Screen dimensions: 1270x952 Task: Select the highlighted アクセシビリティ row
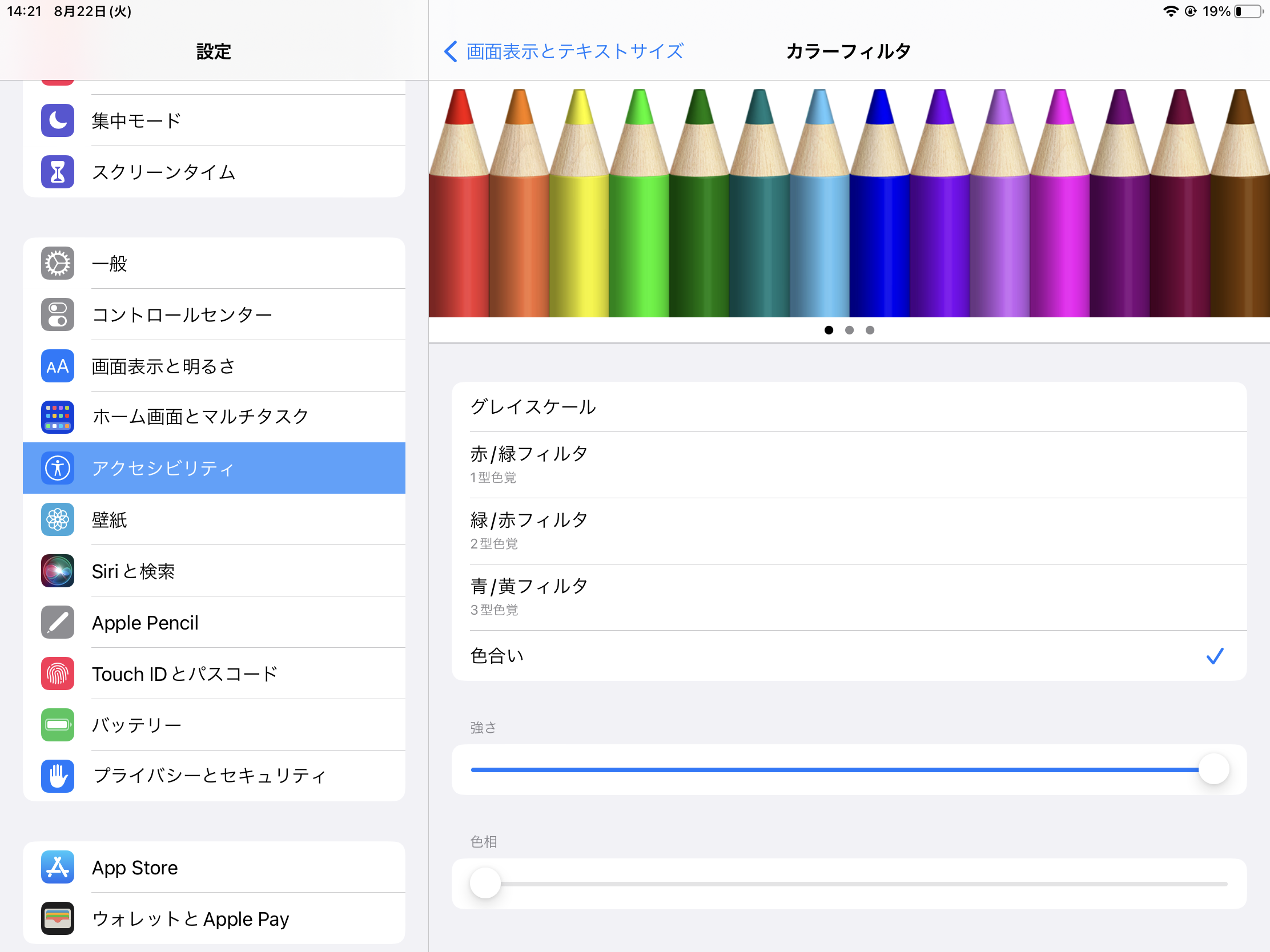pyautogui.click(x=214, y=468)
